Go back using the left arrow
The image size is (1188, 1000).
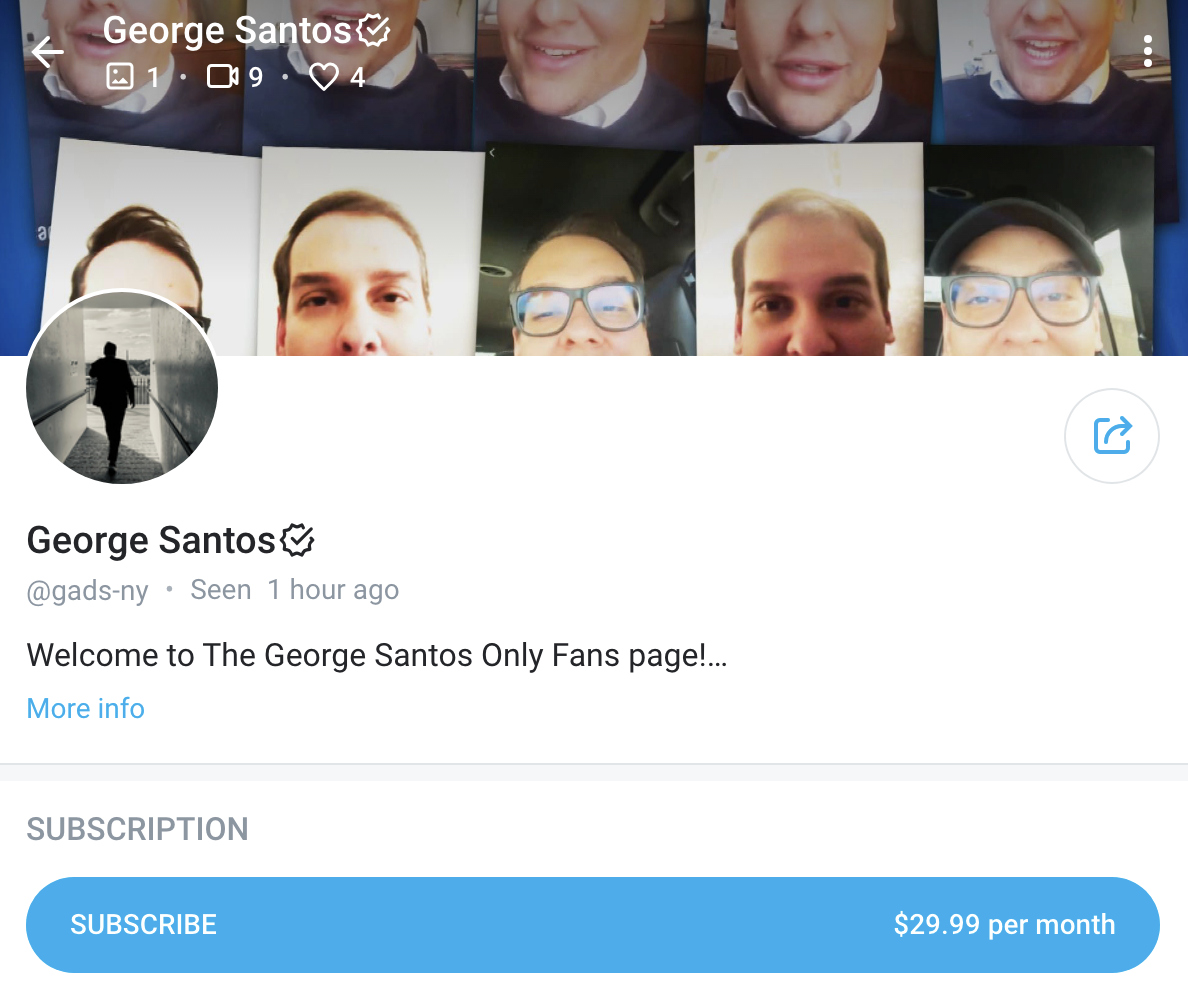tap(47, 52)
